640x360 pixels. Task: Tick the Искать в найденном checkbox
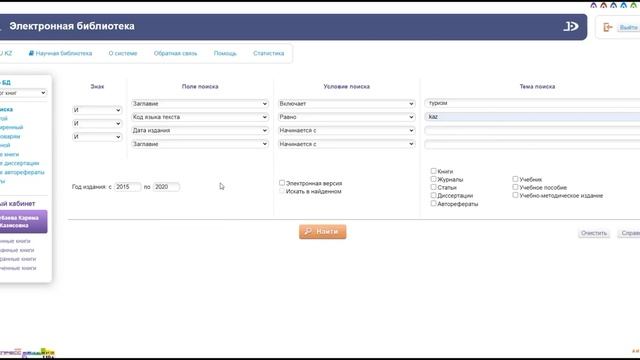click(x=282, y=191)
